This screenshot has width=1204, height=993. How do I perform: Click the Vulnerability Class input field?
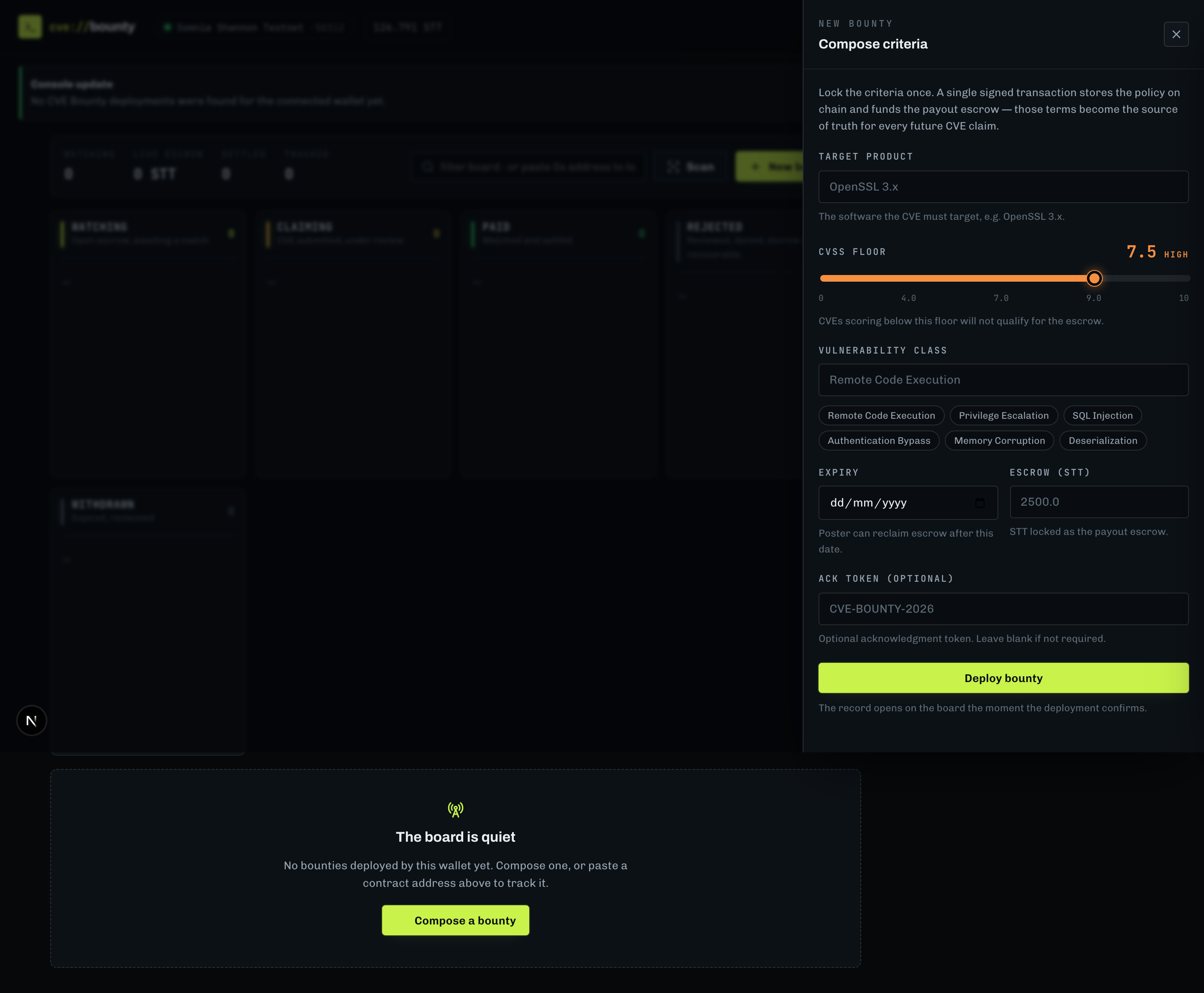click(x=1003, y=380)
